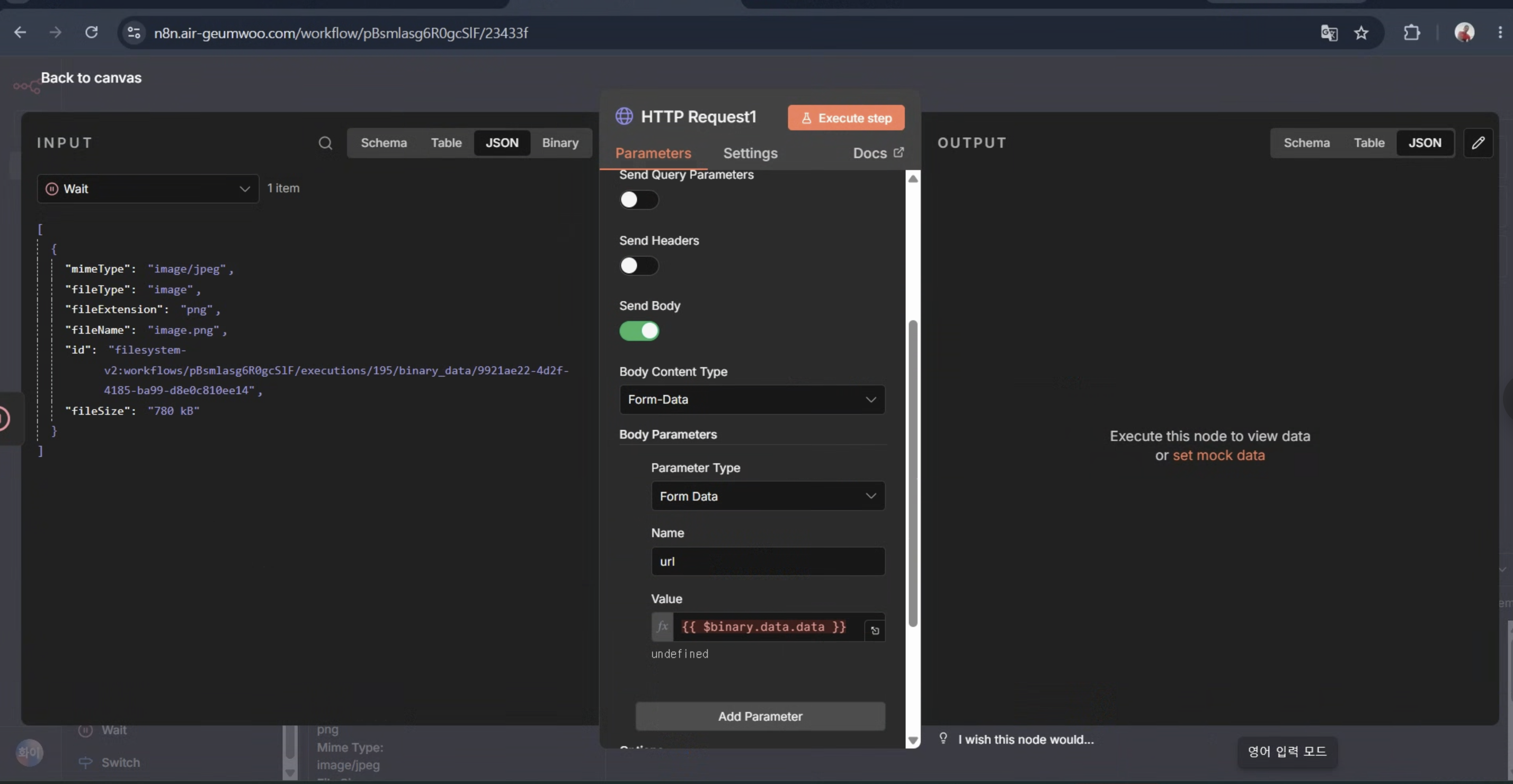Click the search icon in Input panel
The width and height of the screenshot is (1513, 784).
[325, 142]
